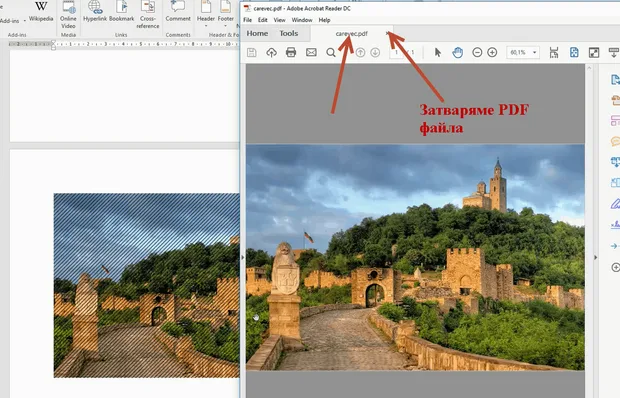Screen dimensions: 620x398
Task: Click the Word ruler indent marker
Action: [x=53, y=45]
